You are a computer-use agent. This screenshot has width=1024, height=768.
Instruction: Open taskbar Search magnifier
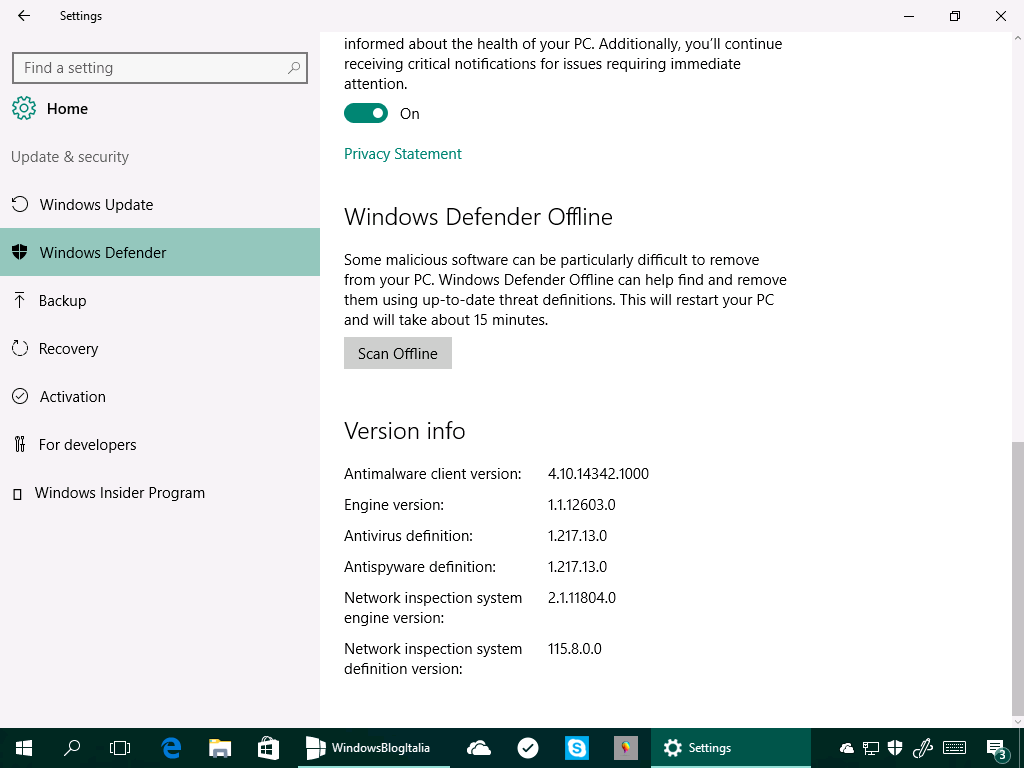coord(72,748)
